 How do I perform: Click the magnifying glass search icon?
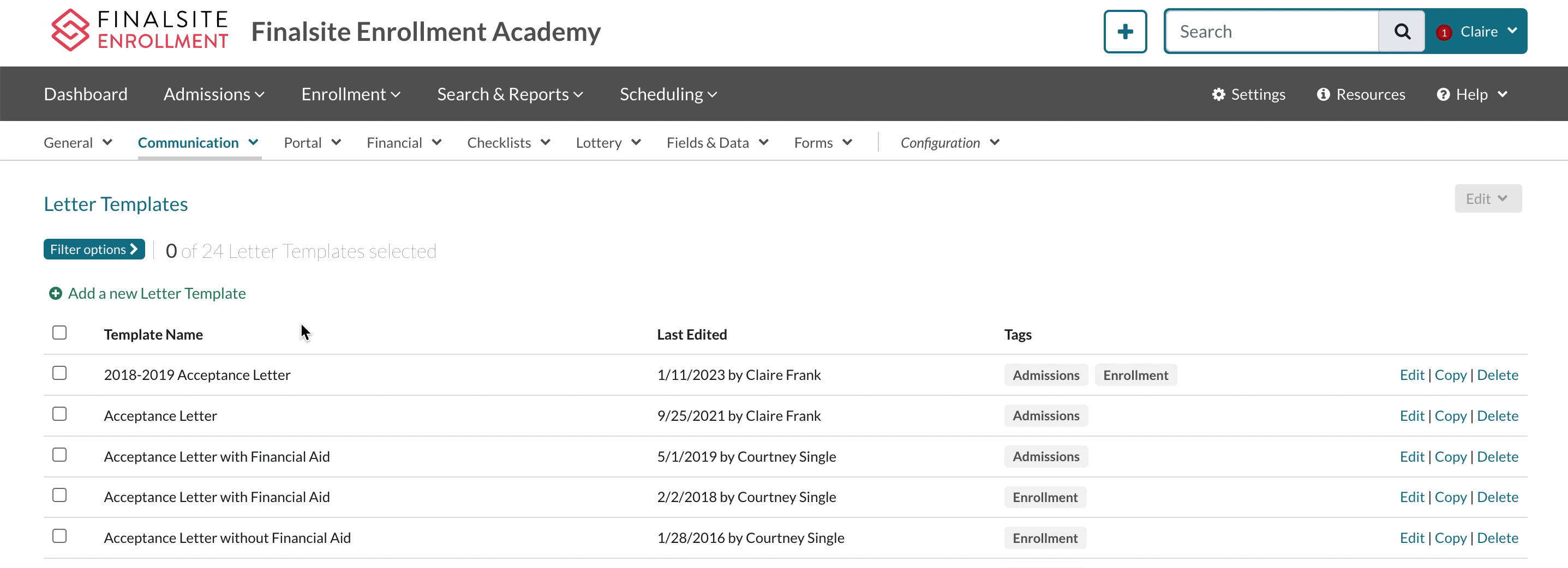tap(1401, 32)
